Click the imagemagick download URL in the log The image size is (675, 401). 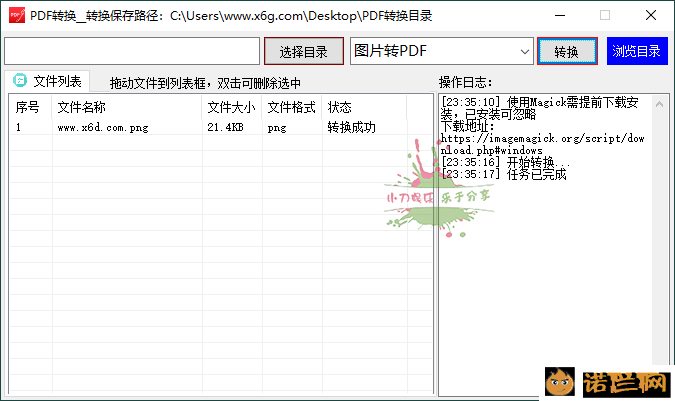542,144
